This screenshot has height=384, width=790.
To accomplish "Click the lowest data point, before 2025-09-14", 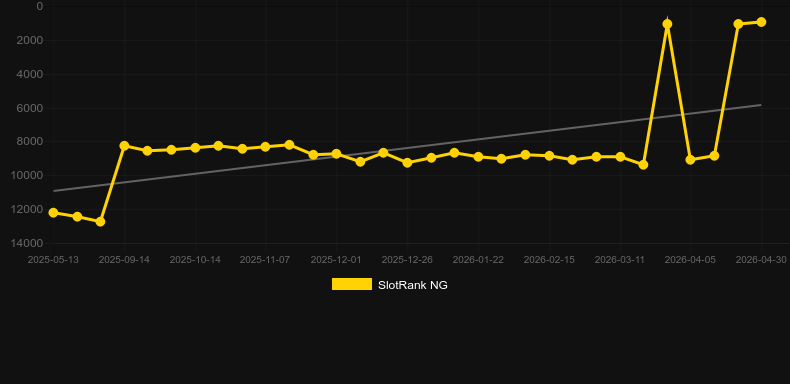I will pyautogui.click(x=100, y=222).
